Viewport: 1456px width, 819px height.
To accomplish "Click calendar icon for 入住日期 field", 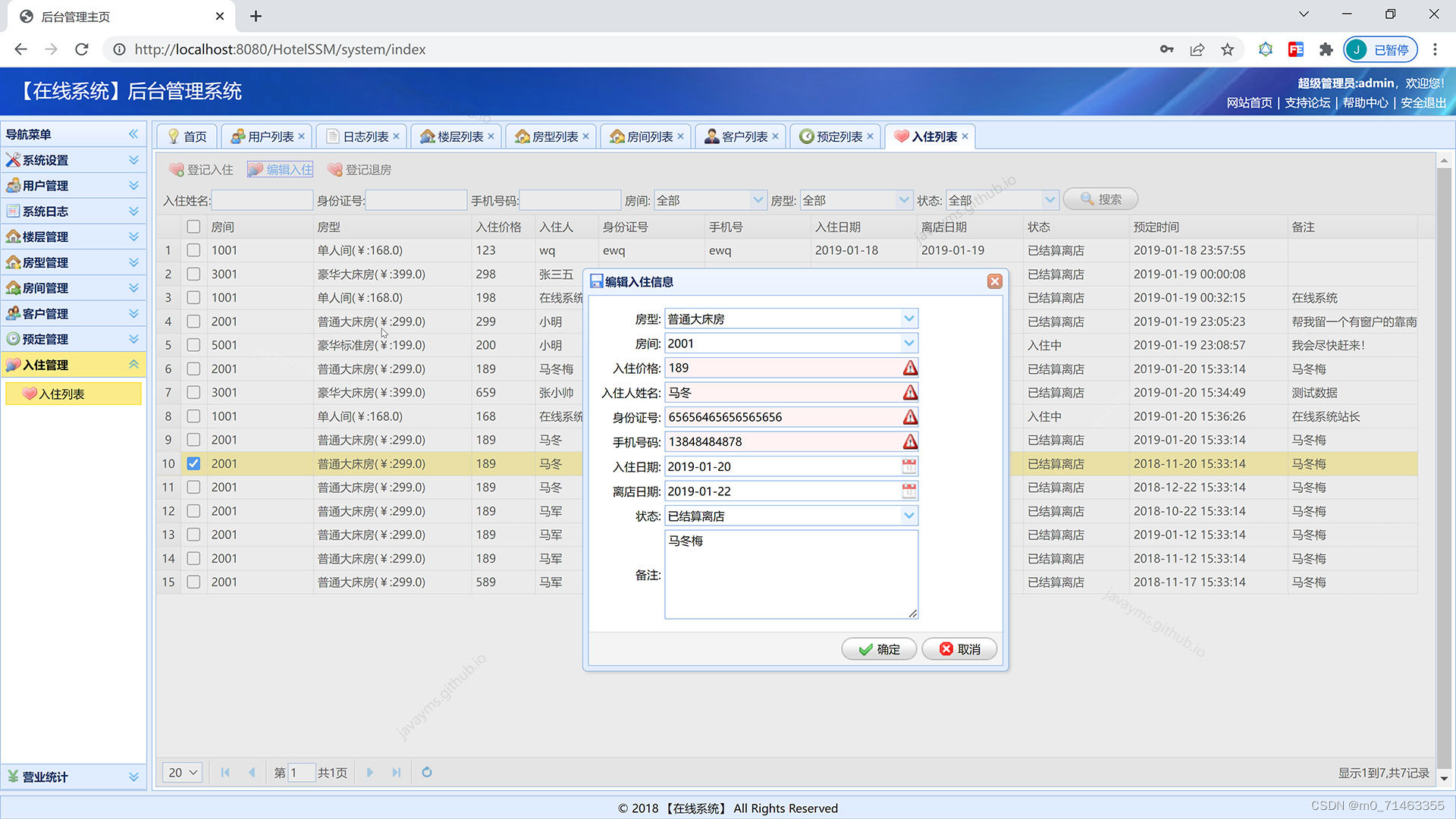I will [908, 466].
